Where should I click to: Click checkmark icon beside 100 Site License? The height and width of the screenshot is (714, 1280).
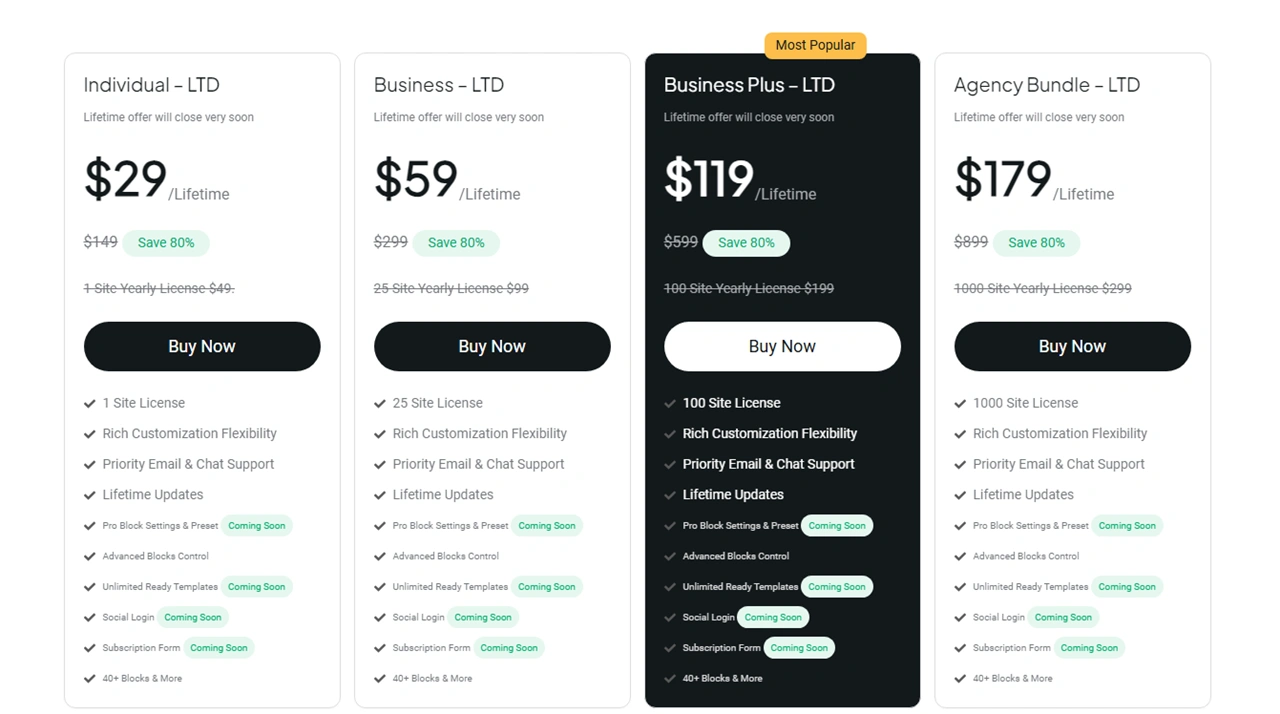pyautogui.click(x=670, y=403)
